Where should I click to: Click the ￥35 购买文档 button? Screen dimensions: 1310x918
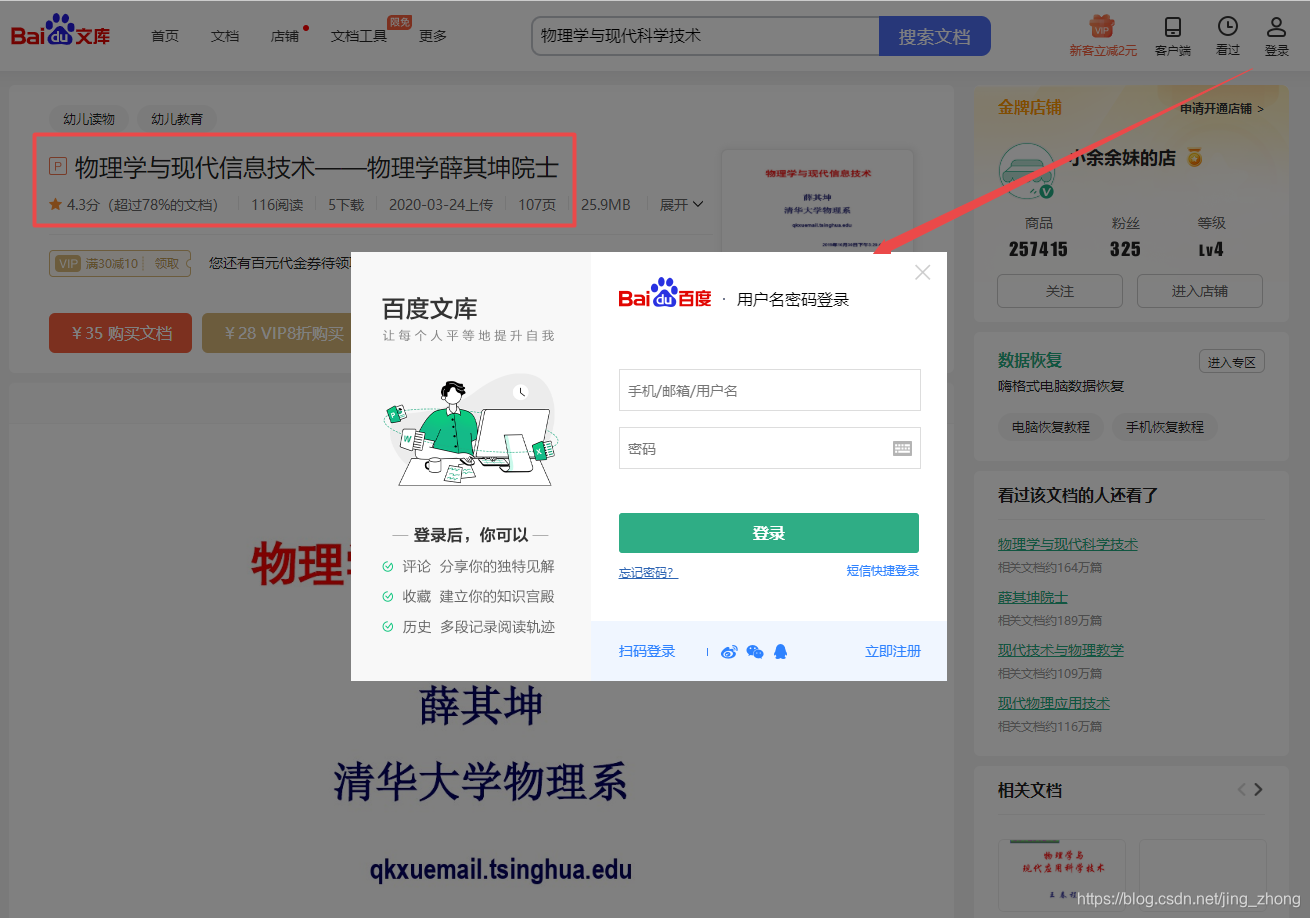click(120, 333)
